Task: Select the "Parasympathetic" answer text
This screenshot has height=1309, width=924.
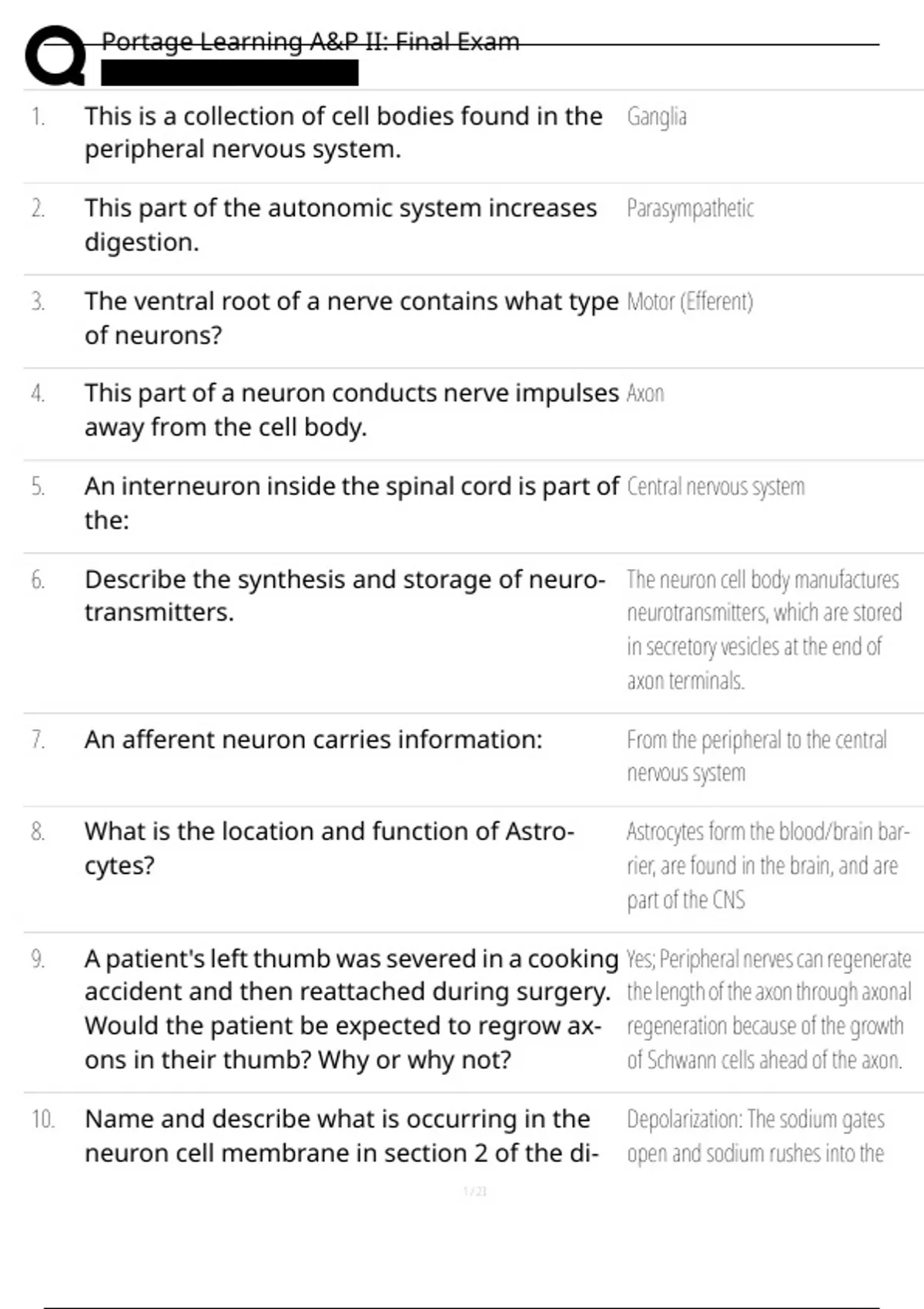Action: click(x=690, y=209)
